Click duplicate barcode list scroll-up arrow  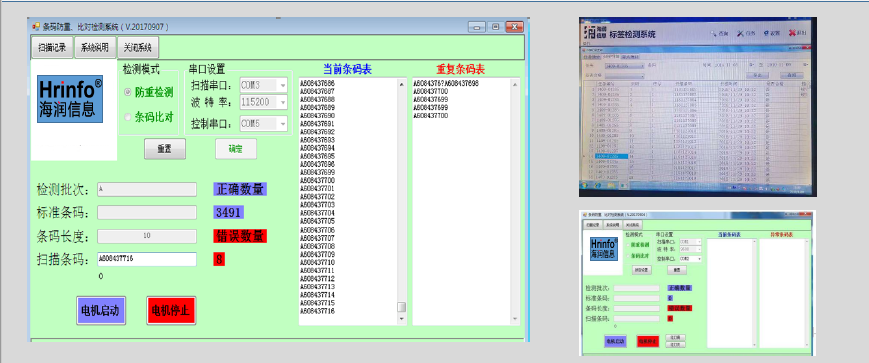515,85
